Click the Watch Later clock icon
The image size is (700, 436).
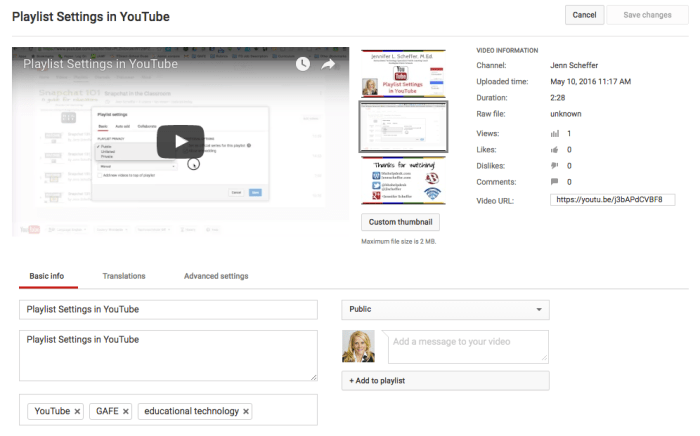(x=302, y=64)
